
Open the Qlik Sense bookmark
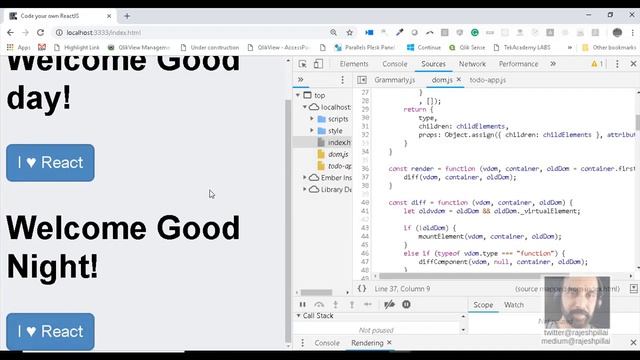click(x=467, y=47)
